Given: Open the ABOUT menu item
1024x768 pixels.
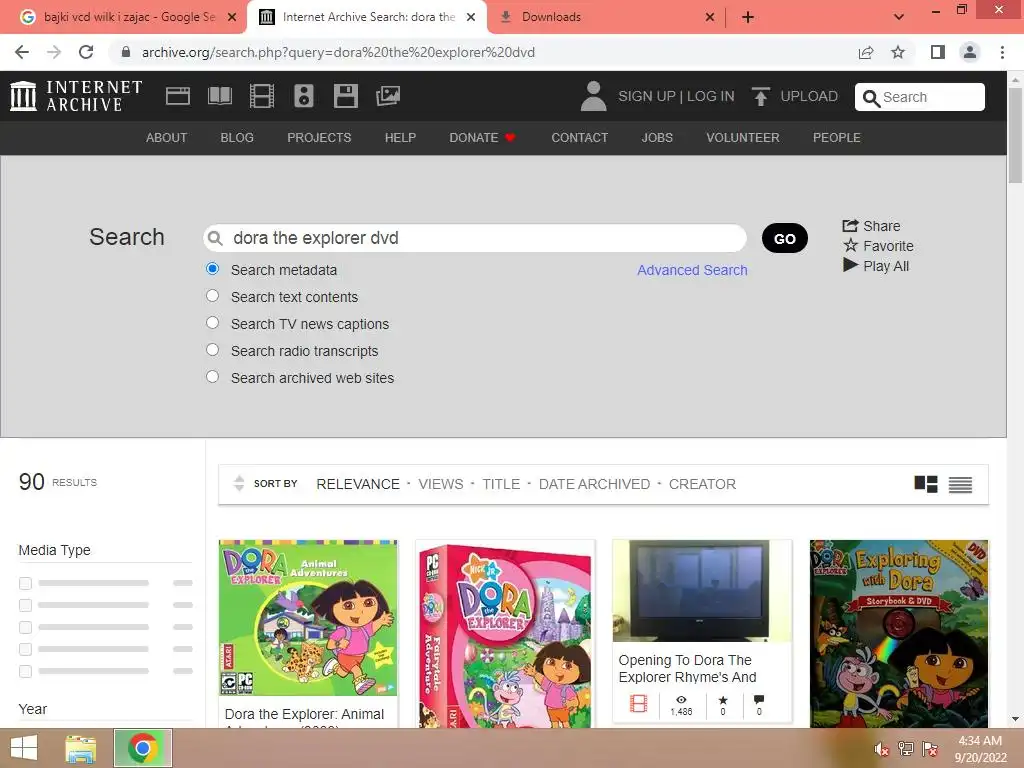Looking at the screenshot, I should [167, 138].
